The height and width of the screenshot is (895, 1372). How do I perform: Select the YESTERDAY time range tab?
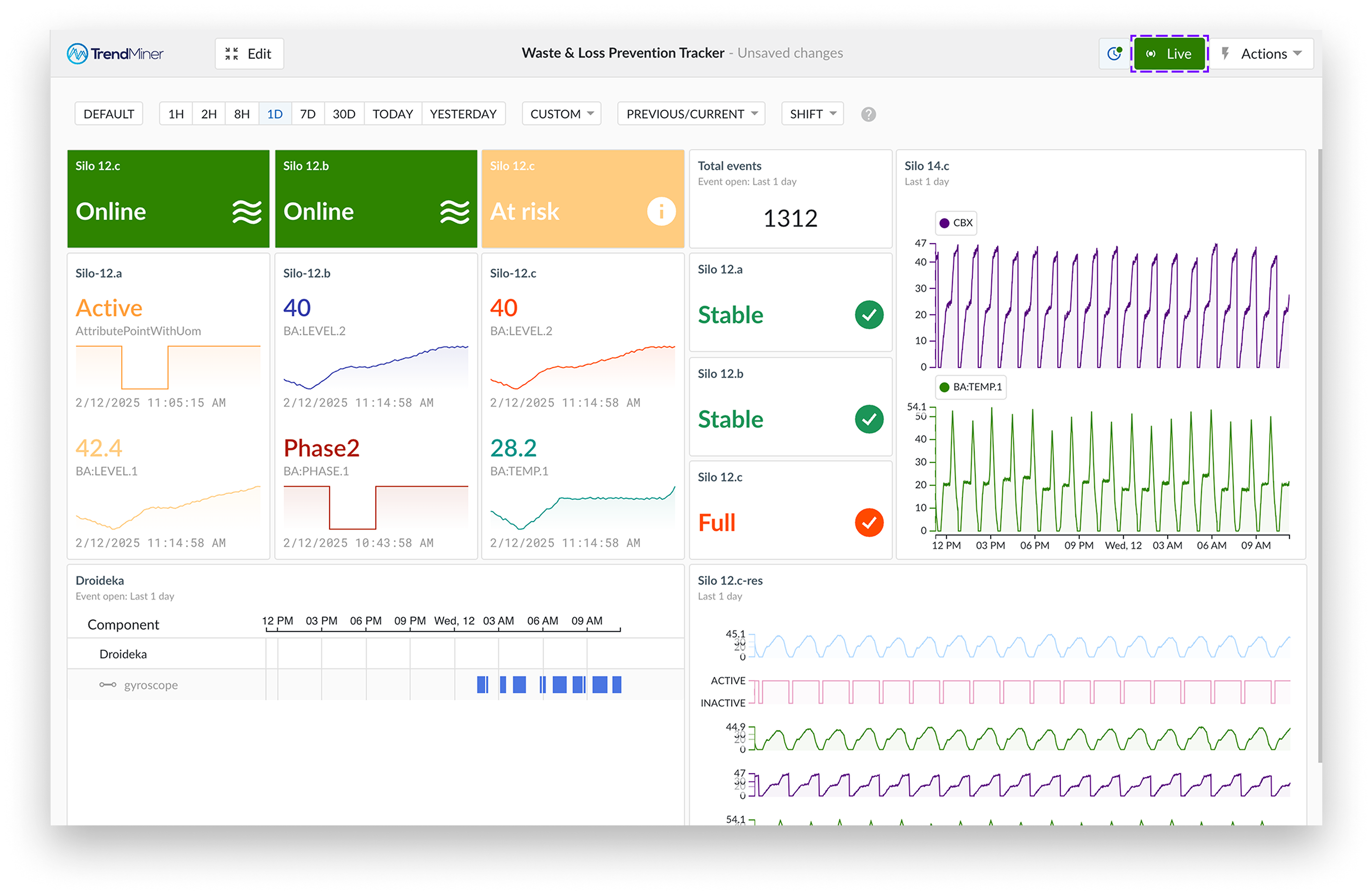pos(463,113)
